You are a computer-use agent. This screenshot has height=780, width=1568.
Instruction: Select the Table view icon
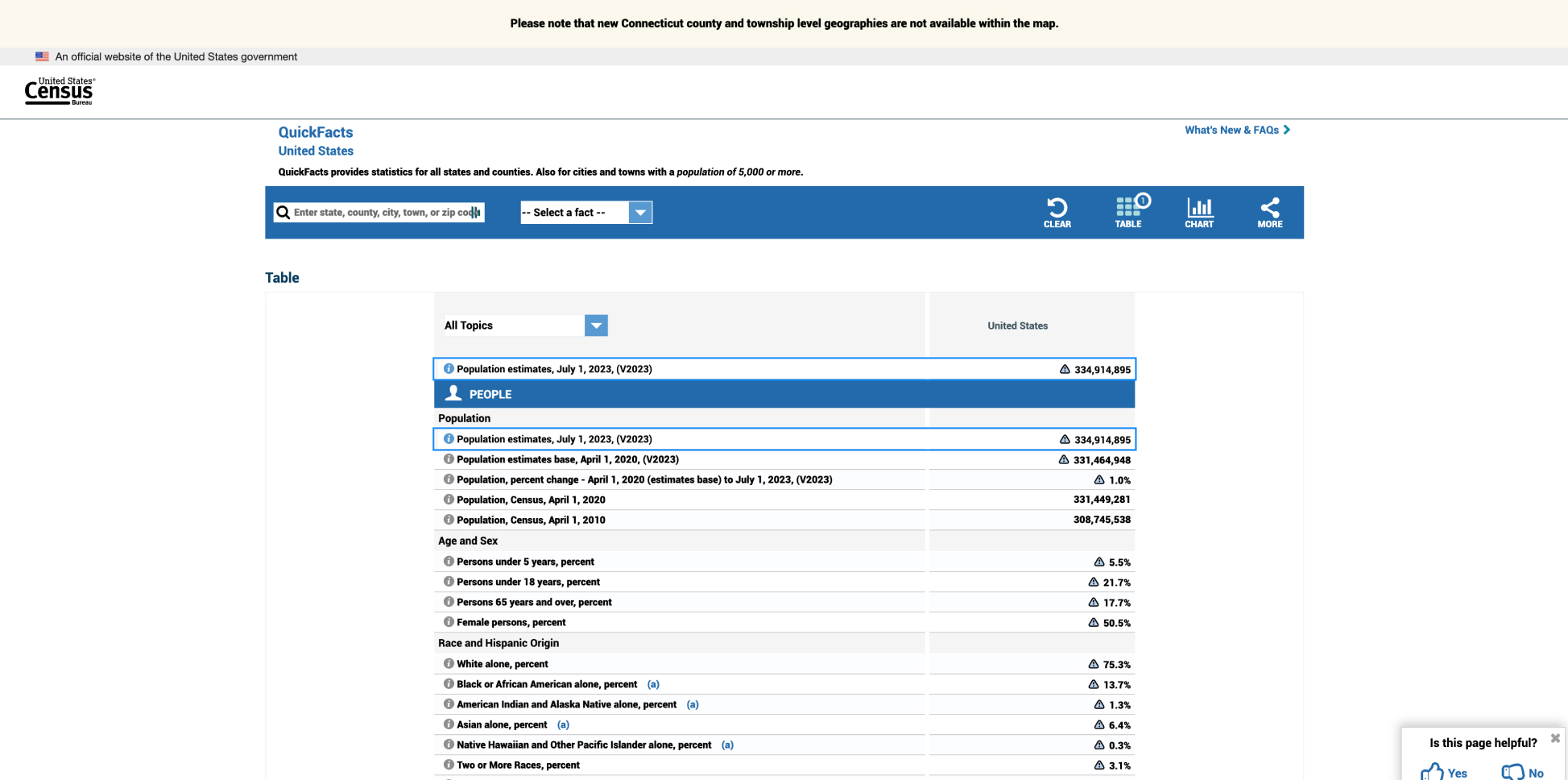click(1129, 211)
